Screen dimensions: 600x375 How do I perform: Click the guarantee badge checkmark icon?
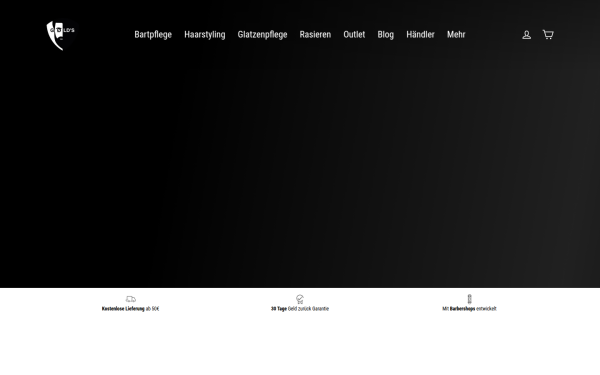click(x=300, y=299)
